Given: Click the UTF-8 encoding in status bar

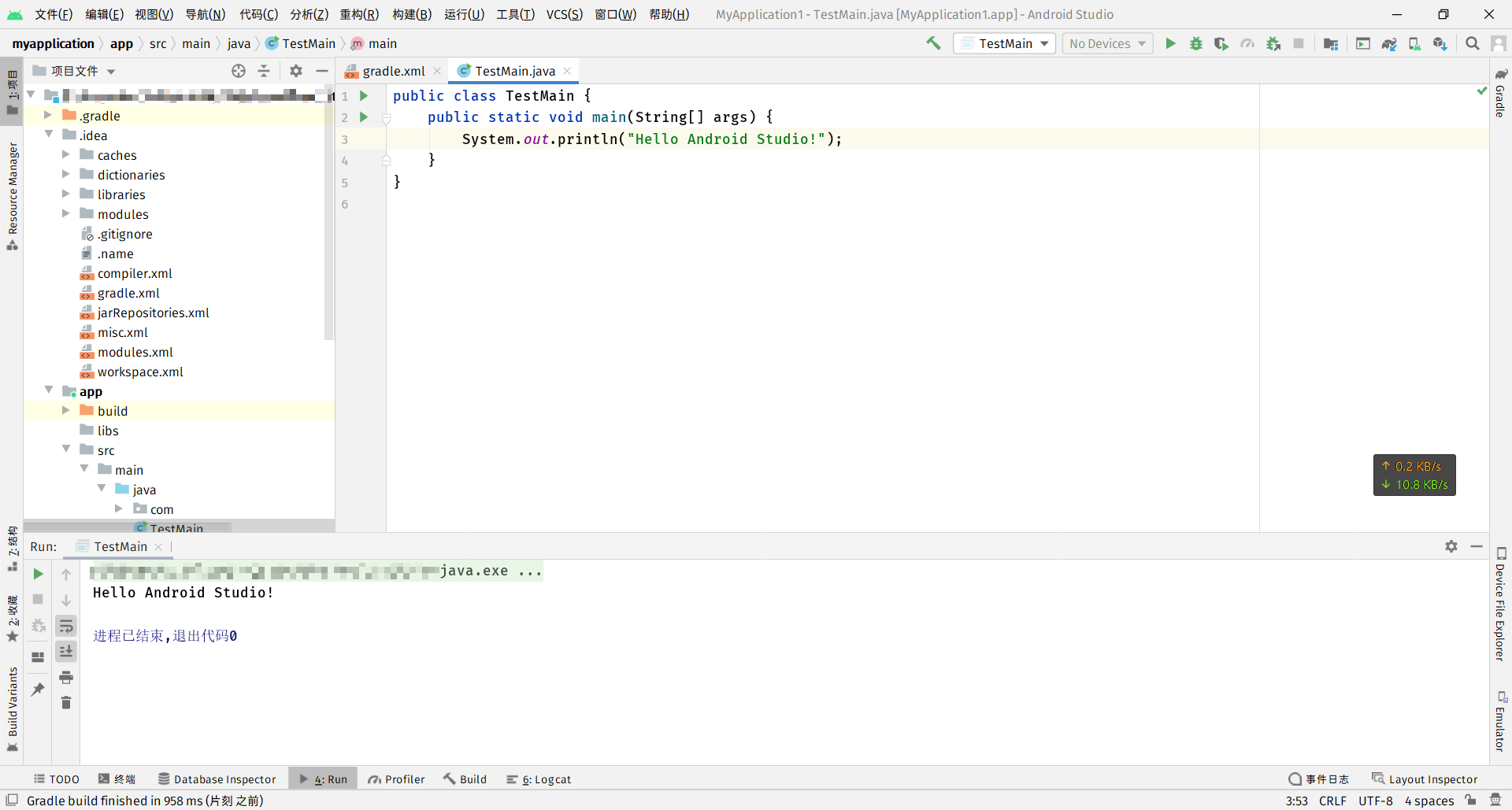Looking at the screenshot, I should pos(1375,801).
